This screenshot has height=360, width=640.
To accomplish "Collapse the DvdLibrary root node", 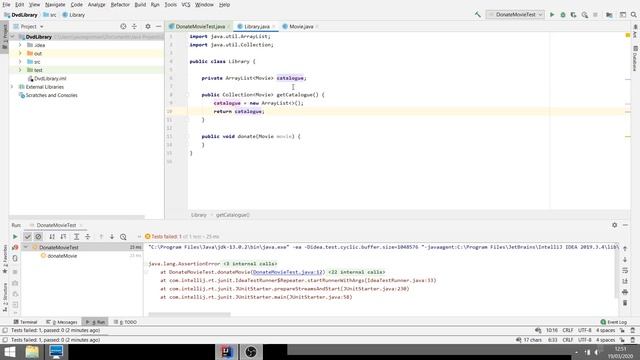I will click(x=13, y=37).
